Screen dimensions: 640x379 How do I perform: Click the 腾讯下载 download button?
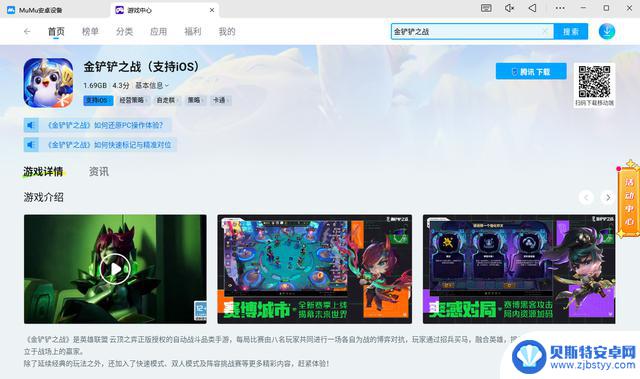click(x=531, y=71)
